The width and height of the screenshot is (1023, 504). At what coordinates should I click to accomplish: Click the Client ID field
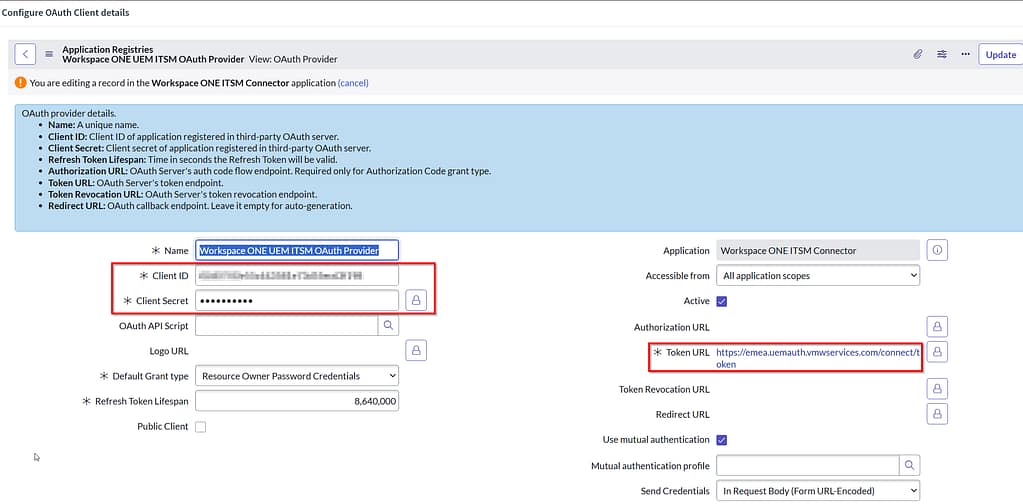(297, 276)
